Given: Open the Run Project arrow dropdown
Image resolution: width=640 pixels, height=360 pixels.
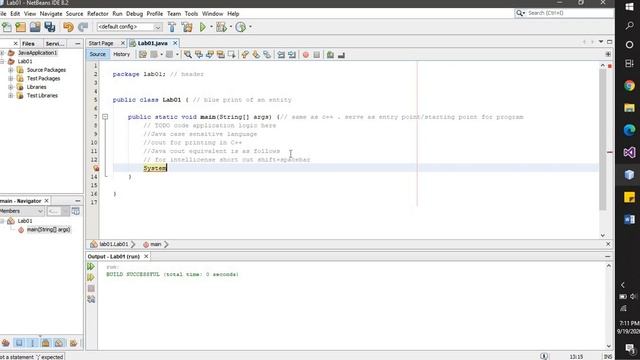Looking at the screenshot, I should [211, 27].
